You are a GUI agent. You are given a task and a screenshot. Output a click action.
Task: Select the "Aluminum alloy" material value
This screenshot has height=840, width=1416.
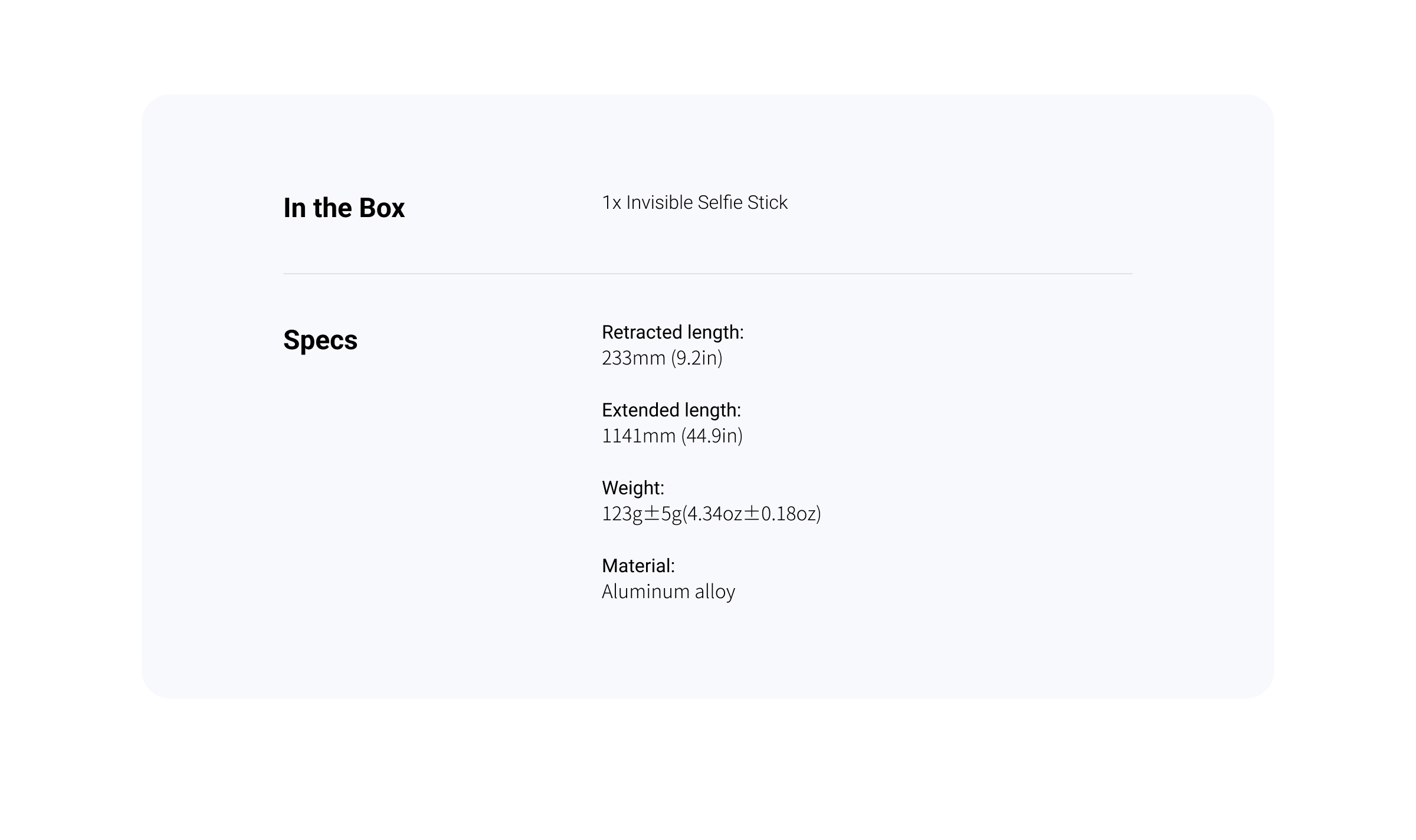668,592
